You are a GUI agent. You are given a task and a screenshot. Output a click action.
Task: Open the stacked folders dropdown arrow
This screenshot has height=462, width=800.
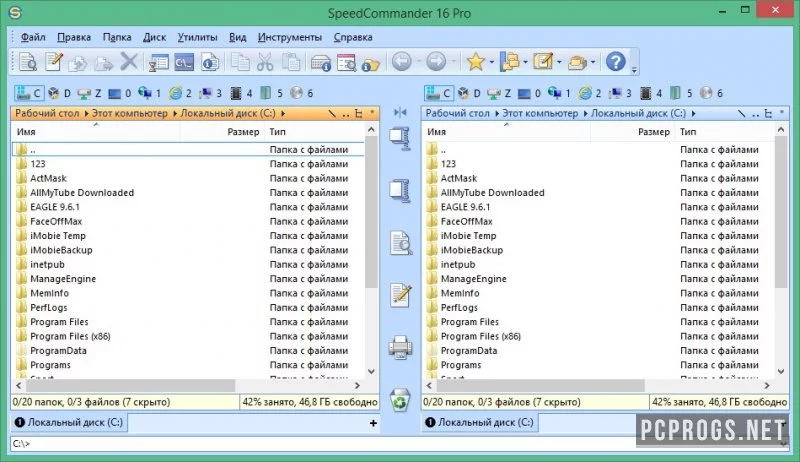pyautogui.click(x=593, y=63)
